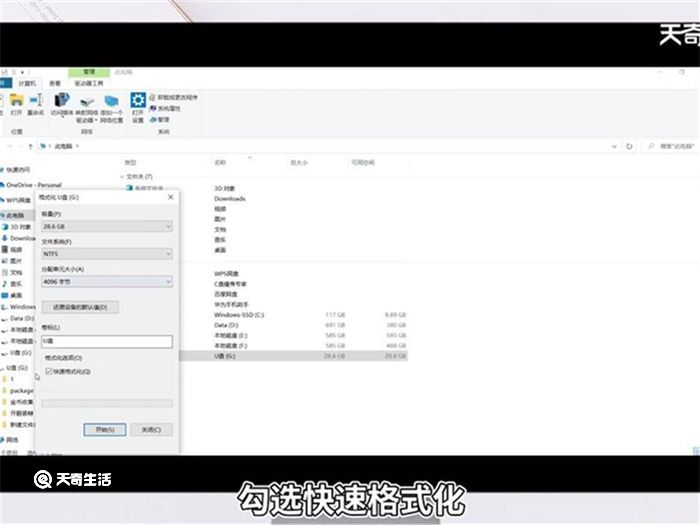
Task: Close the Format U盘 dialog with the X
Action: point(171,197)
